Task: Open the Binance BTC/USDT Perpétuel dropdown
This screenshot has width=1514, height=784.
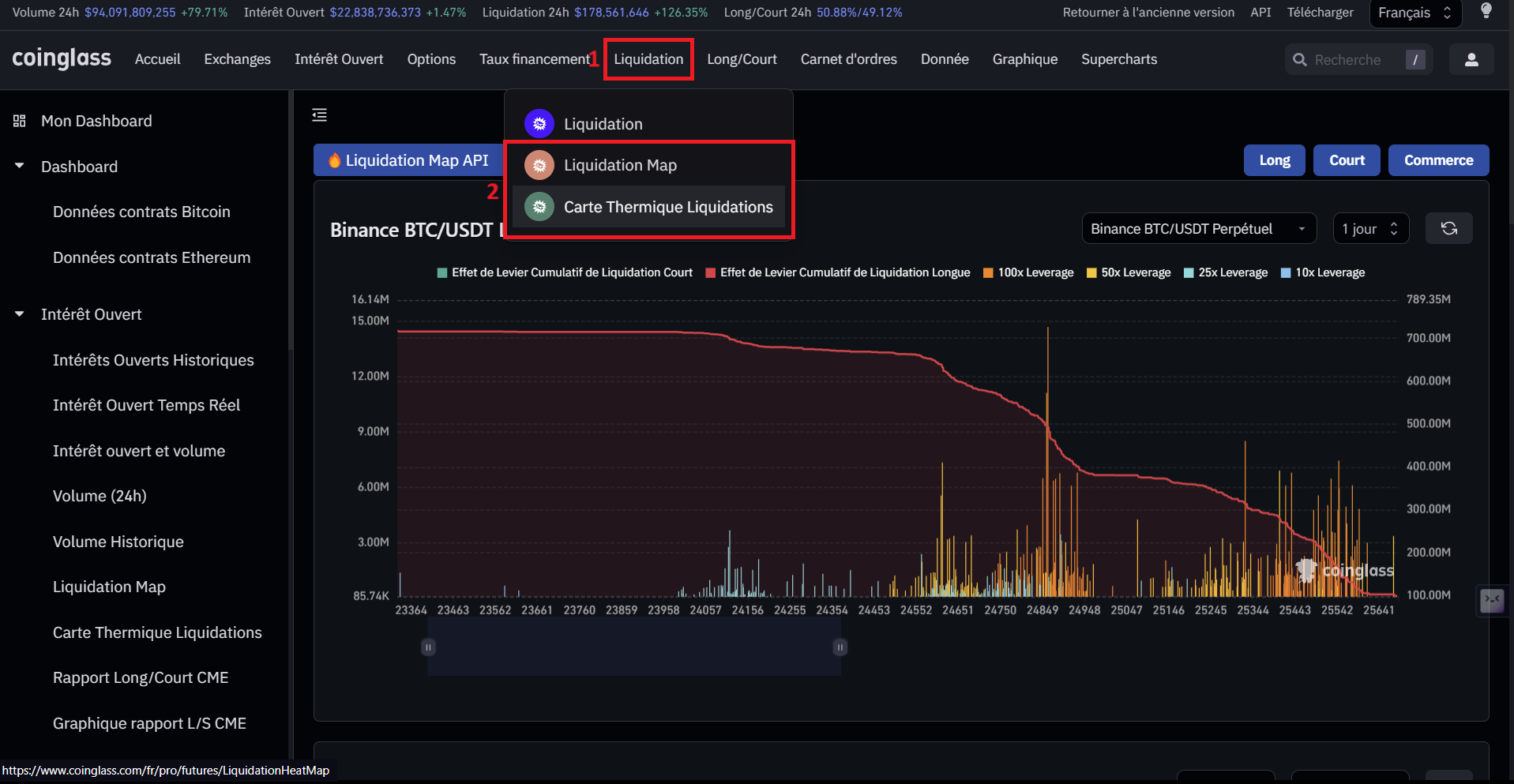Action: pyautogui.click(x=1199, y=229)
